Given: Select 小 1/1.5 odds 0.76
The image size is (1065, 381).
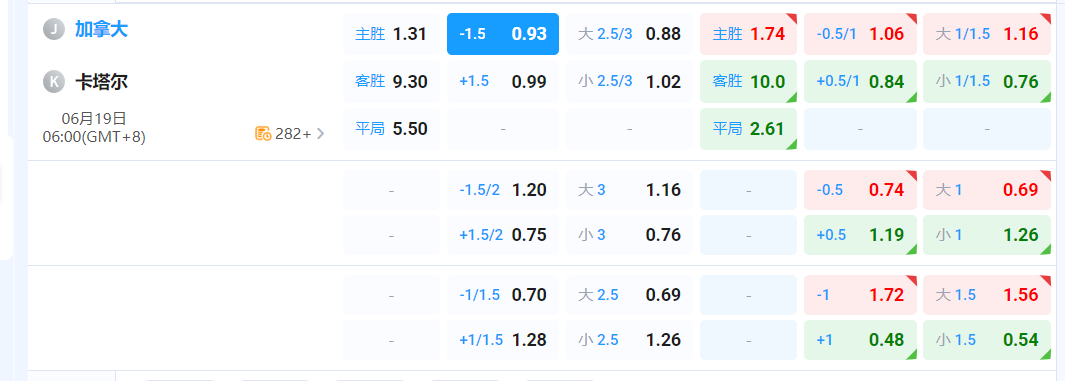Looking at the screenshot, I should [x=987, y=81].
